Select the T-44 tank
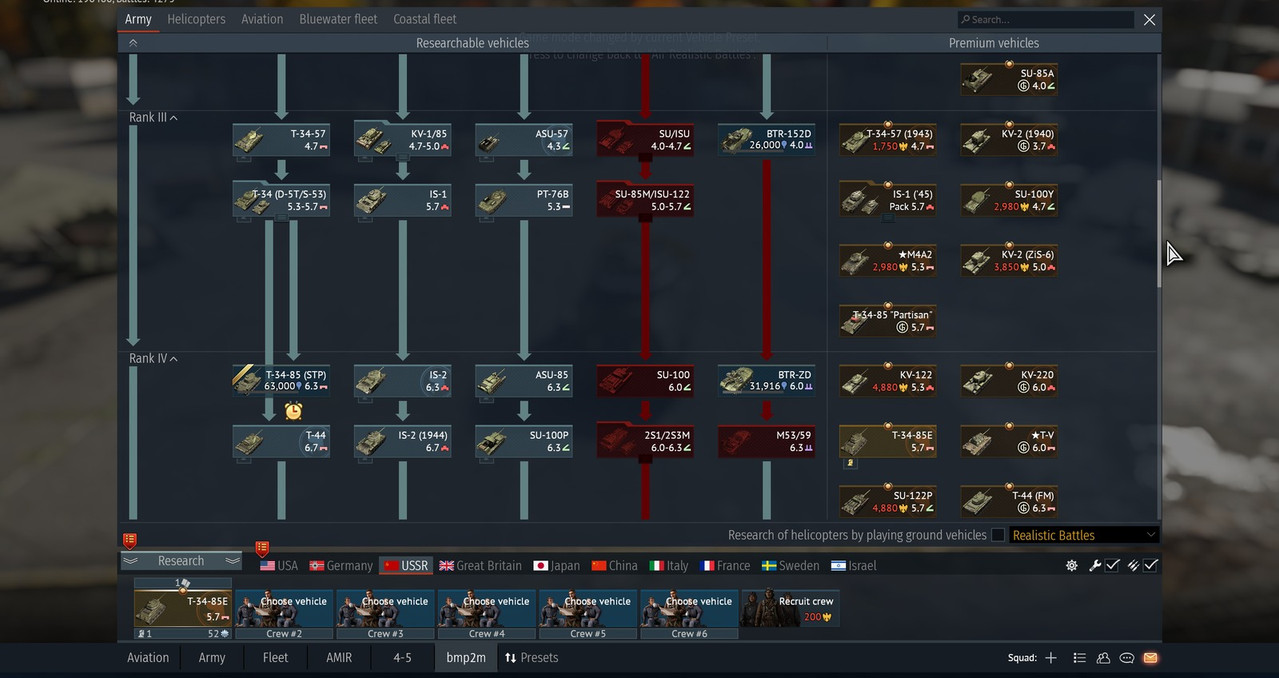Viewport: 1279px width, 678px height. click(281, 441)
